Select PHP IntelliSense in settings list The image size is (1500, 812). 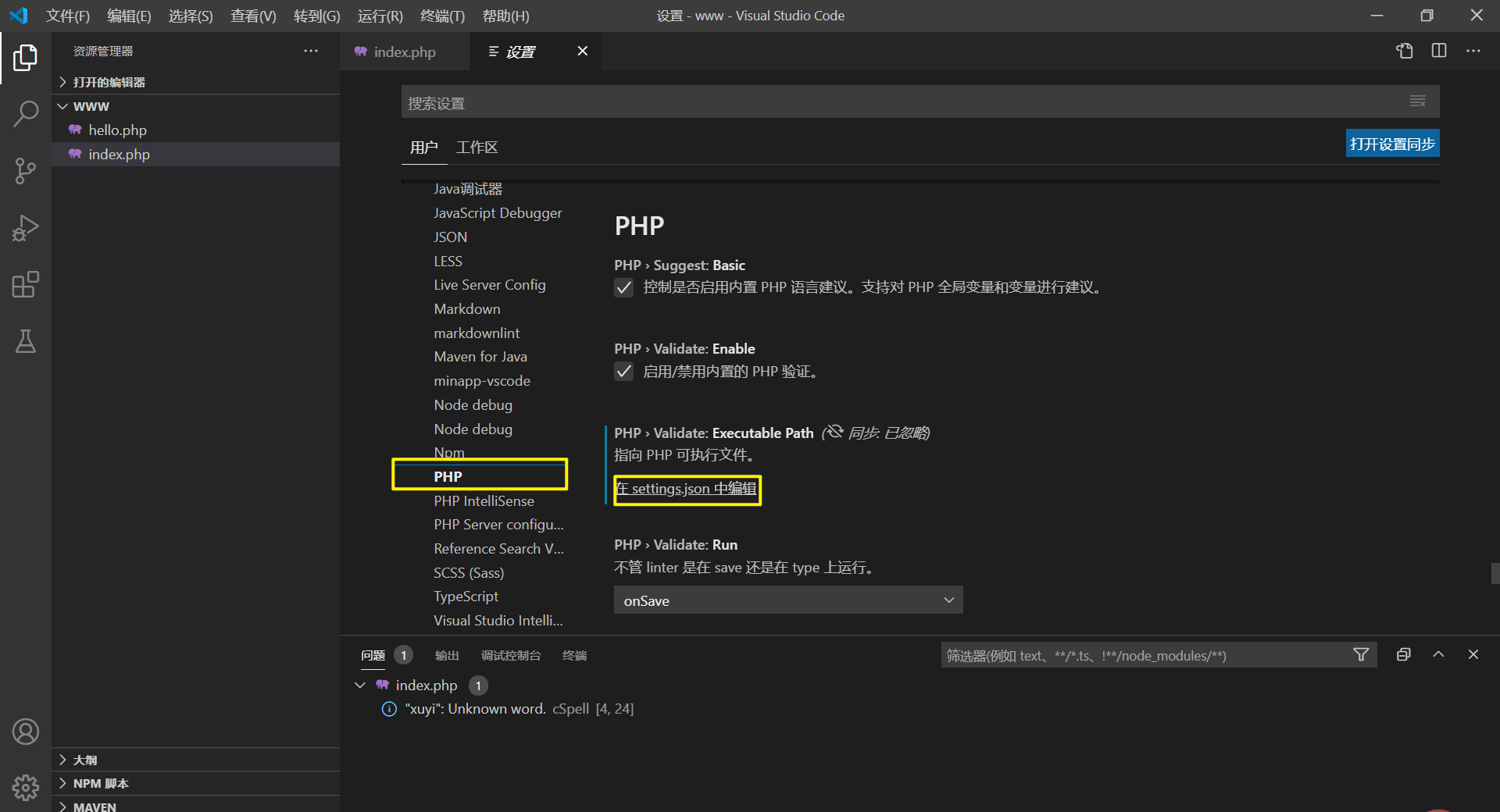point(484,501)
